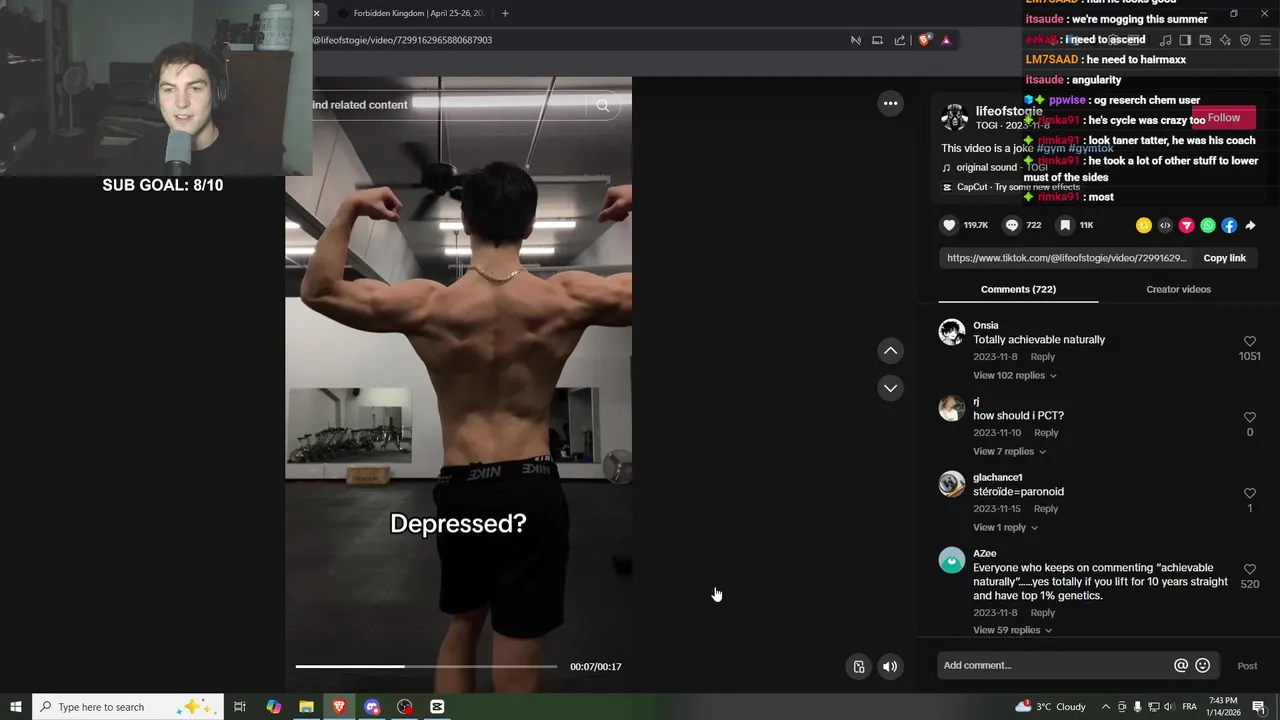Viewport: 1280px width, 720px height.
Task: Open a new browser tab with plus
Action: pos(505,13)
